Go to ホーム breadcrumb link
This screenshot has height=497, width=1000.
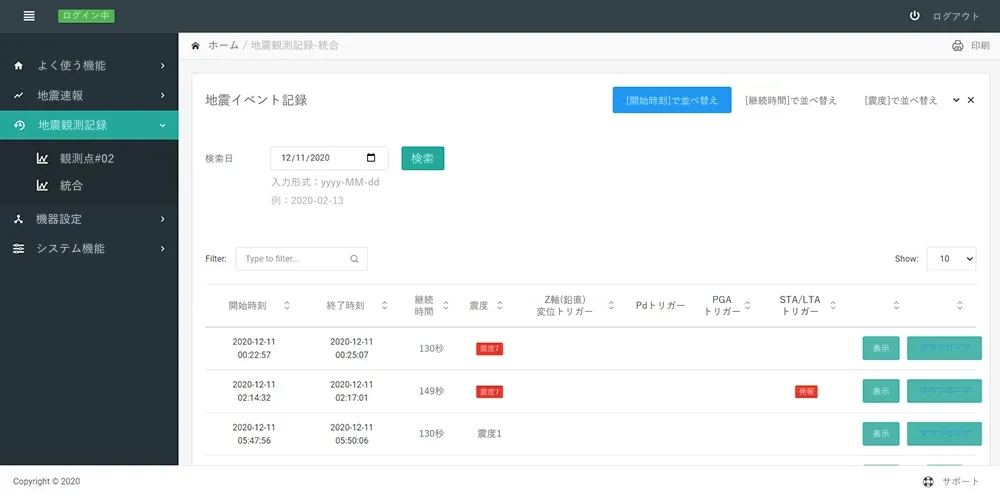[223, 45]
